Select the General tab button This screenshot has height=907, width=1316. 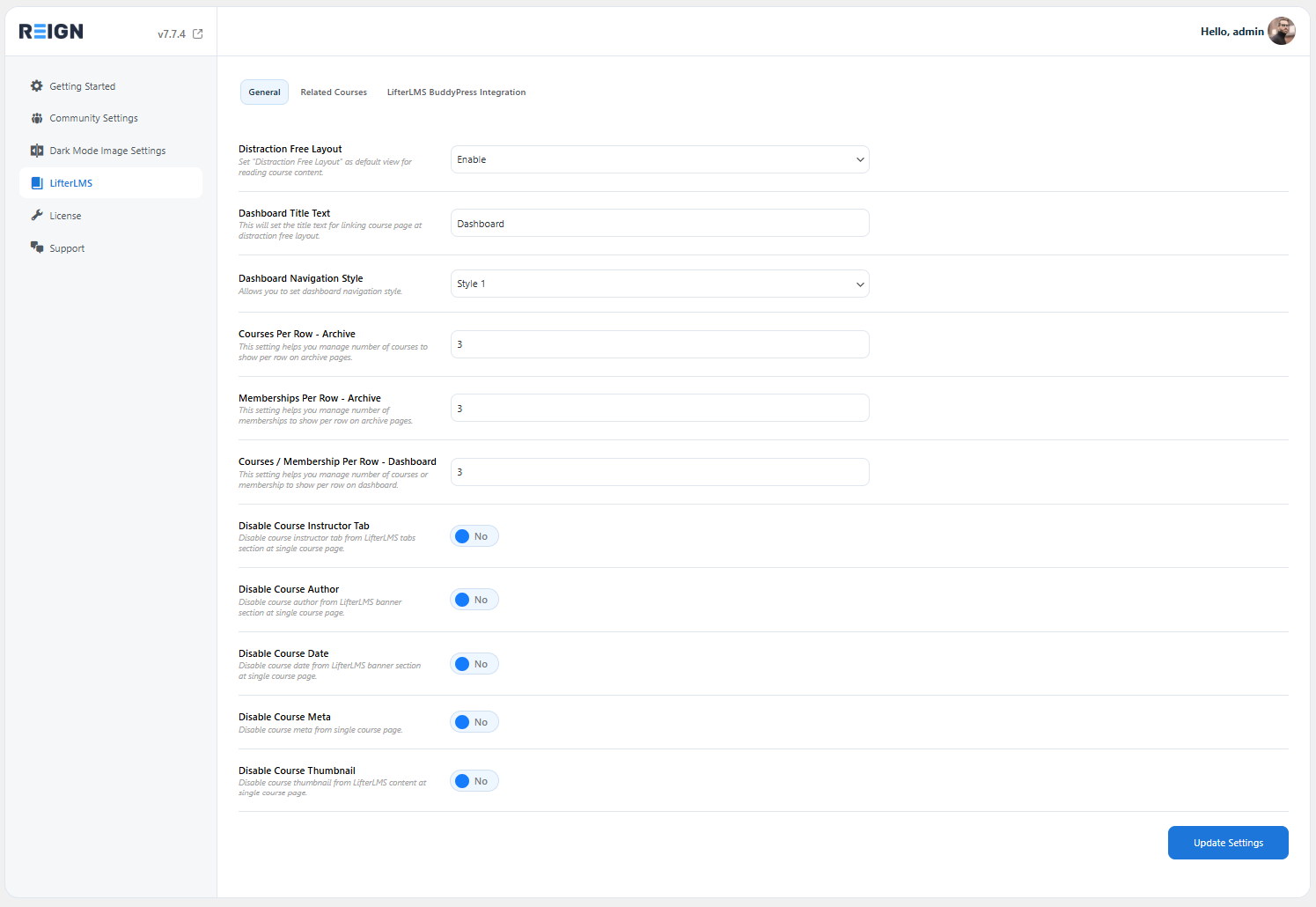point(264,92)
